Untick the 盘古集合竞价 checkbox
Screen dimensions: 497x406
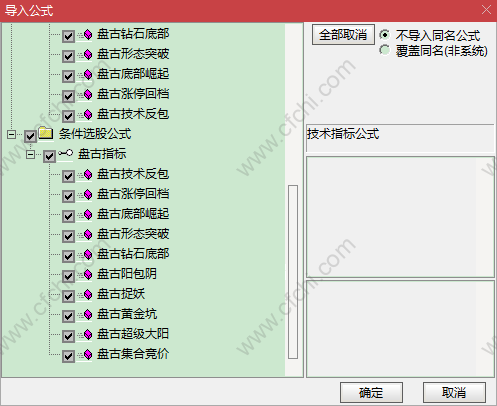point(68,356)
